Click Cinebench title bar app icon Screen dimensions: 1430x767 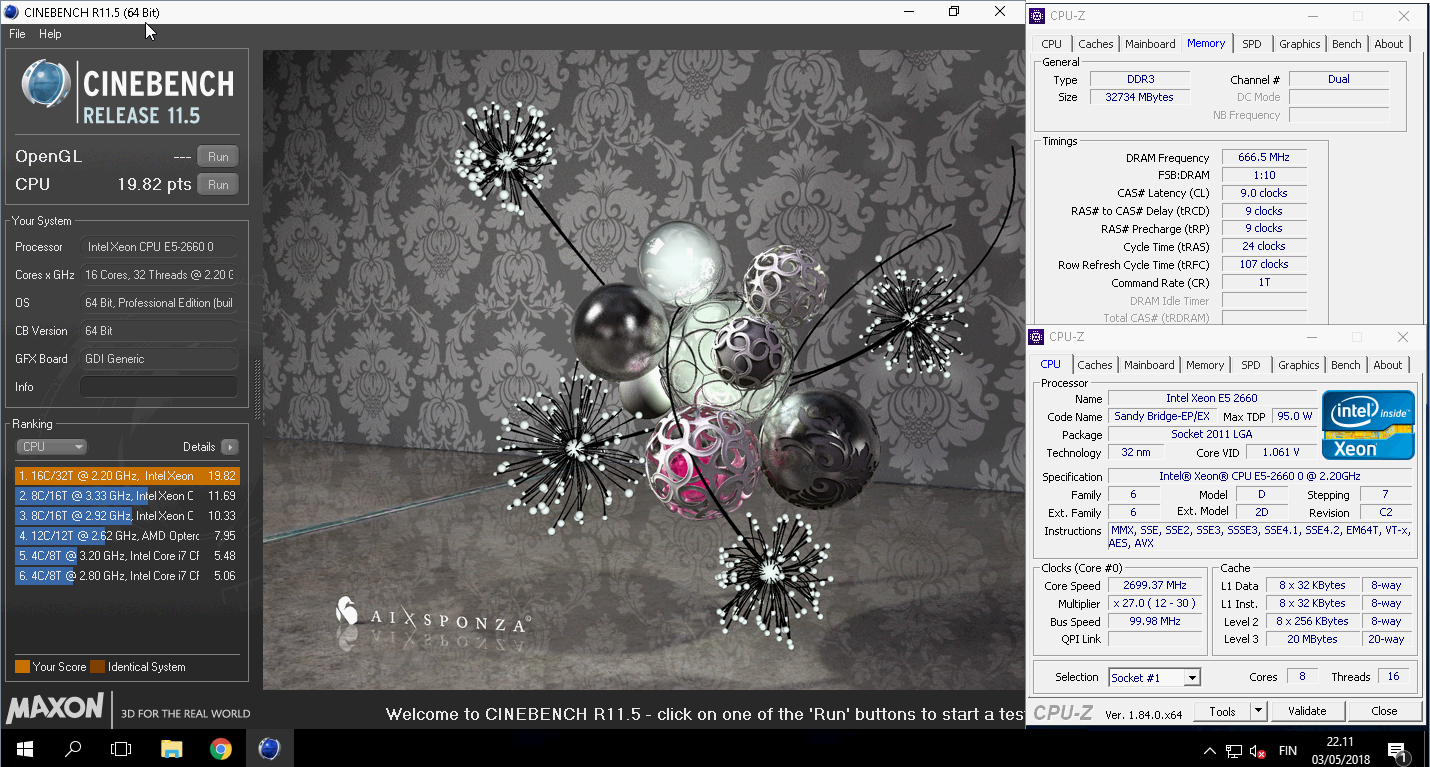pyautogui.click(x=11, y=12)
